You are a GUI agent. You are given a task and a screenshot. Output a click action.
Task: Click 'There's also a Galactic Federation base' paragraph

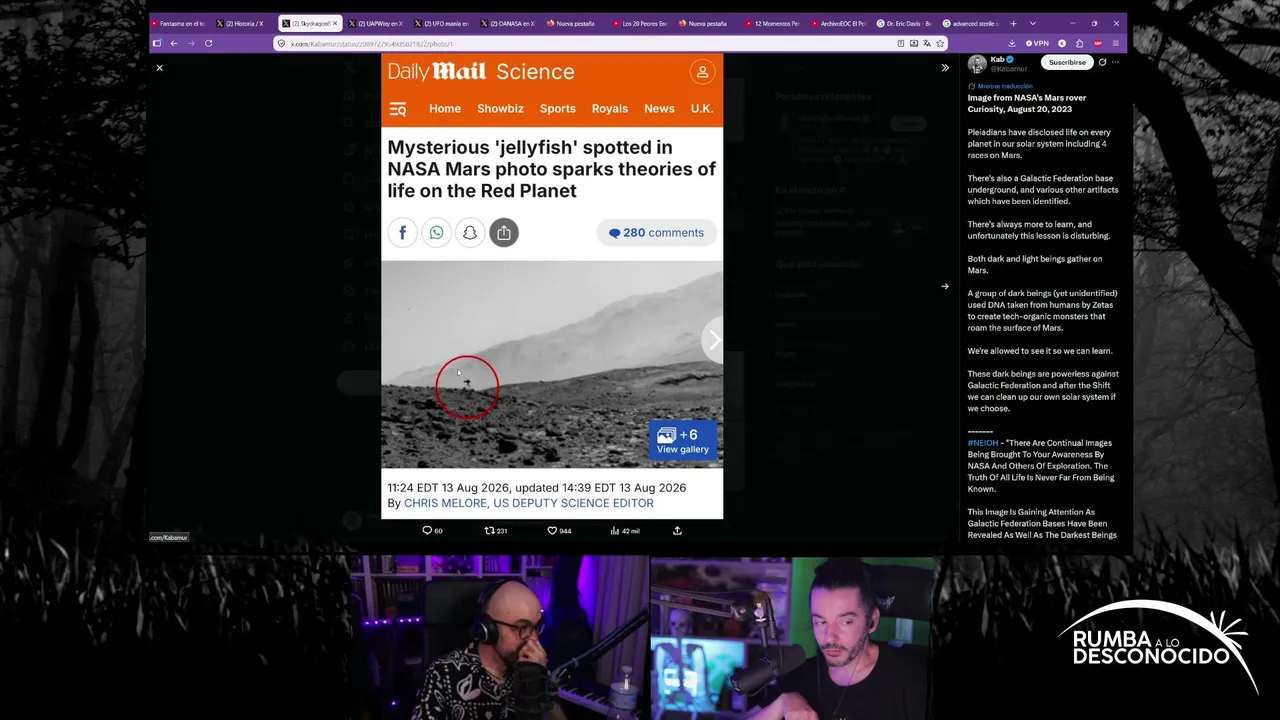[x=1043, y=189]
